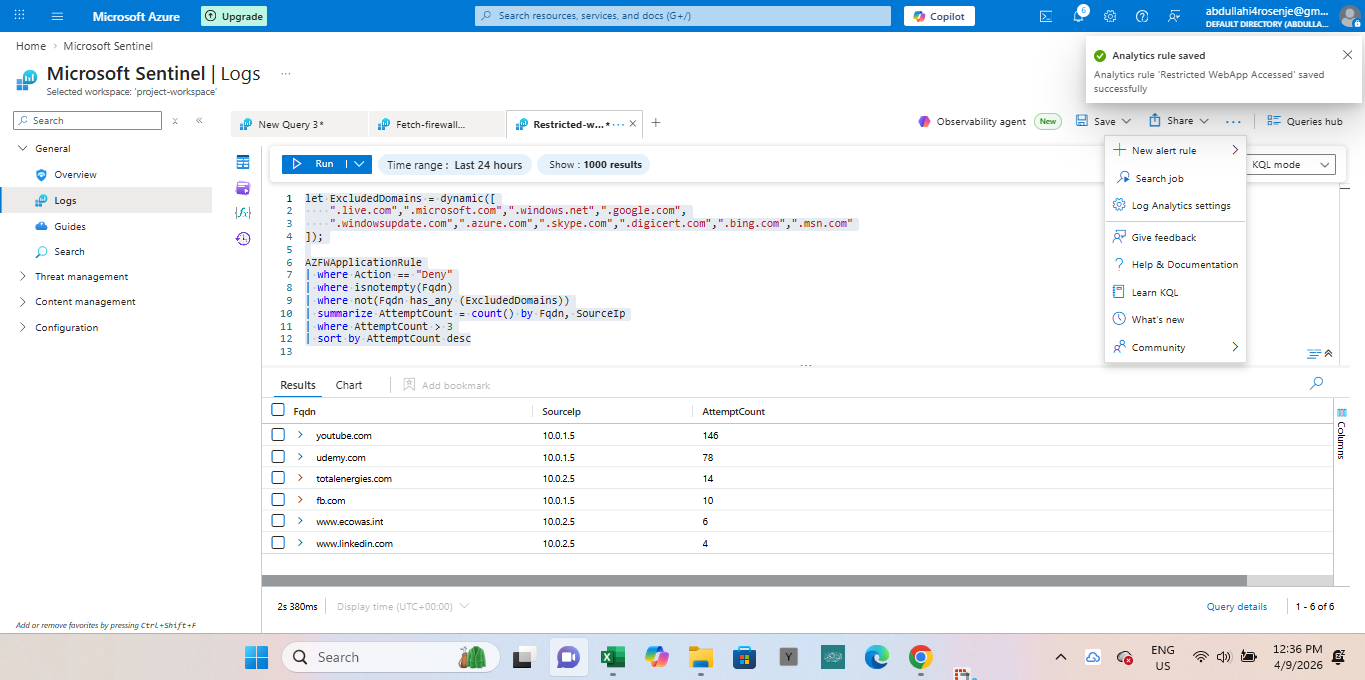Open Azure portal settings gear
This screenshot has width=1365, height=680.
point(1110,16)
